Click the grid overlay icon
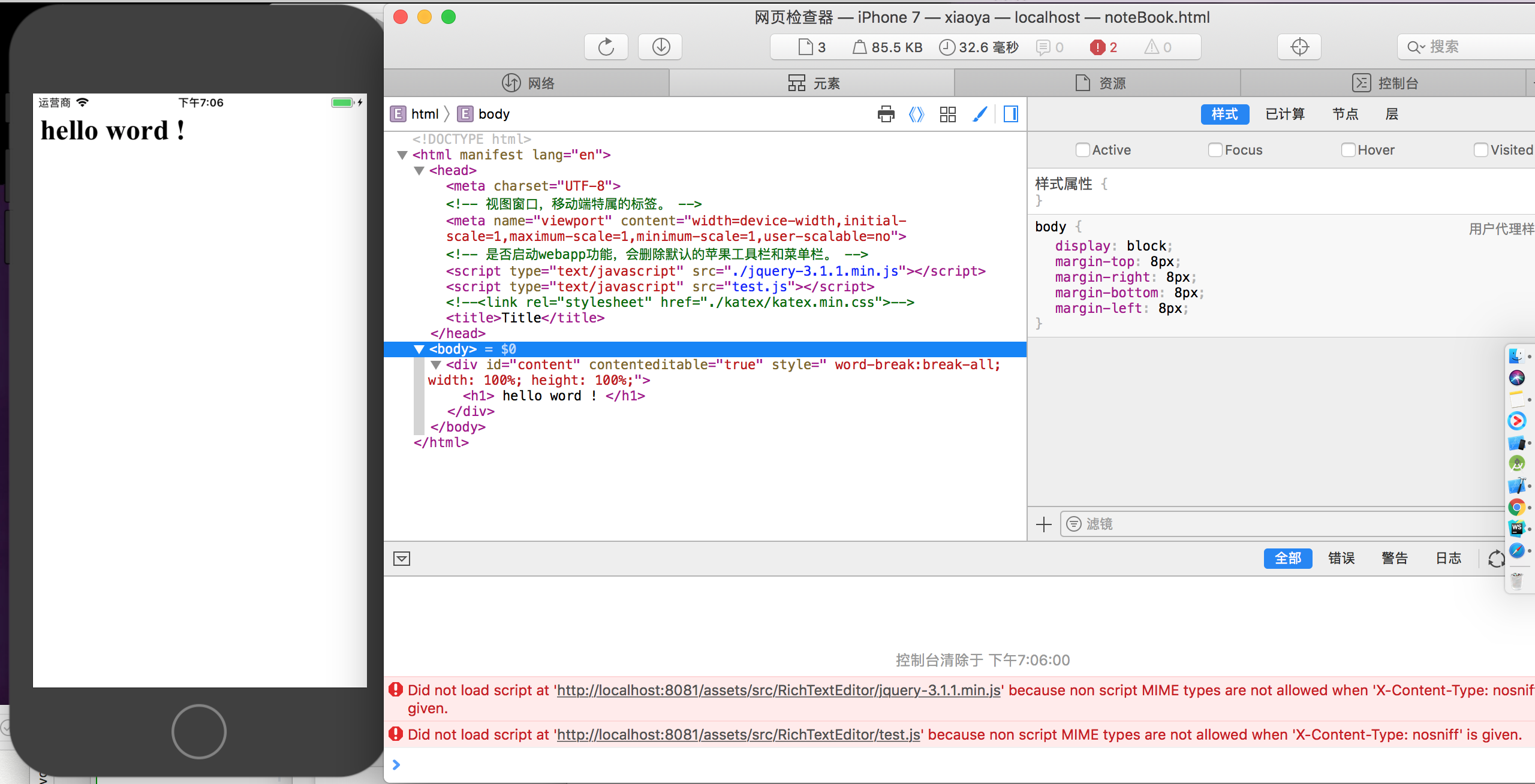This screenshot has width=1535, height=784. tap(947, 114)
